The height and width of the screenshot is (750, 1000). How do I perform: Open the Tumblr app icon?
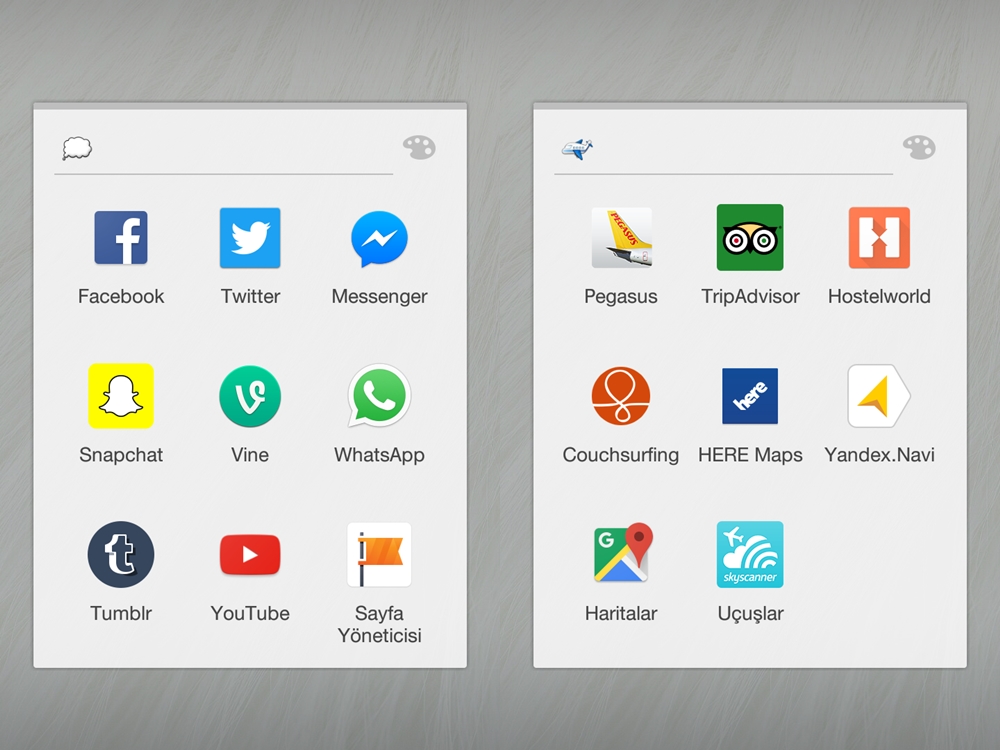click(121, 554)
